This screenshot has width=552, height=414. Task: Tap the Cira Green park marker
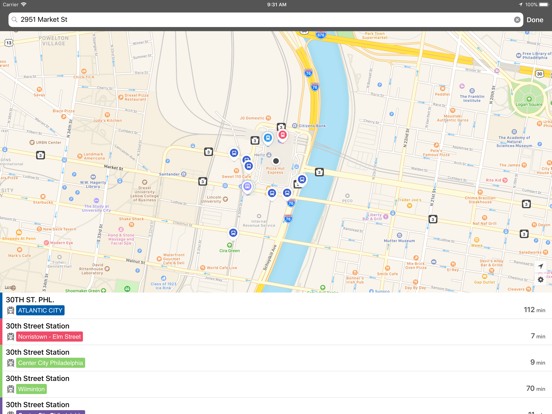click(x=230, y=245)
